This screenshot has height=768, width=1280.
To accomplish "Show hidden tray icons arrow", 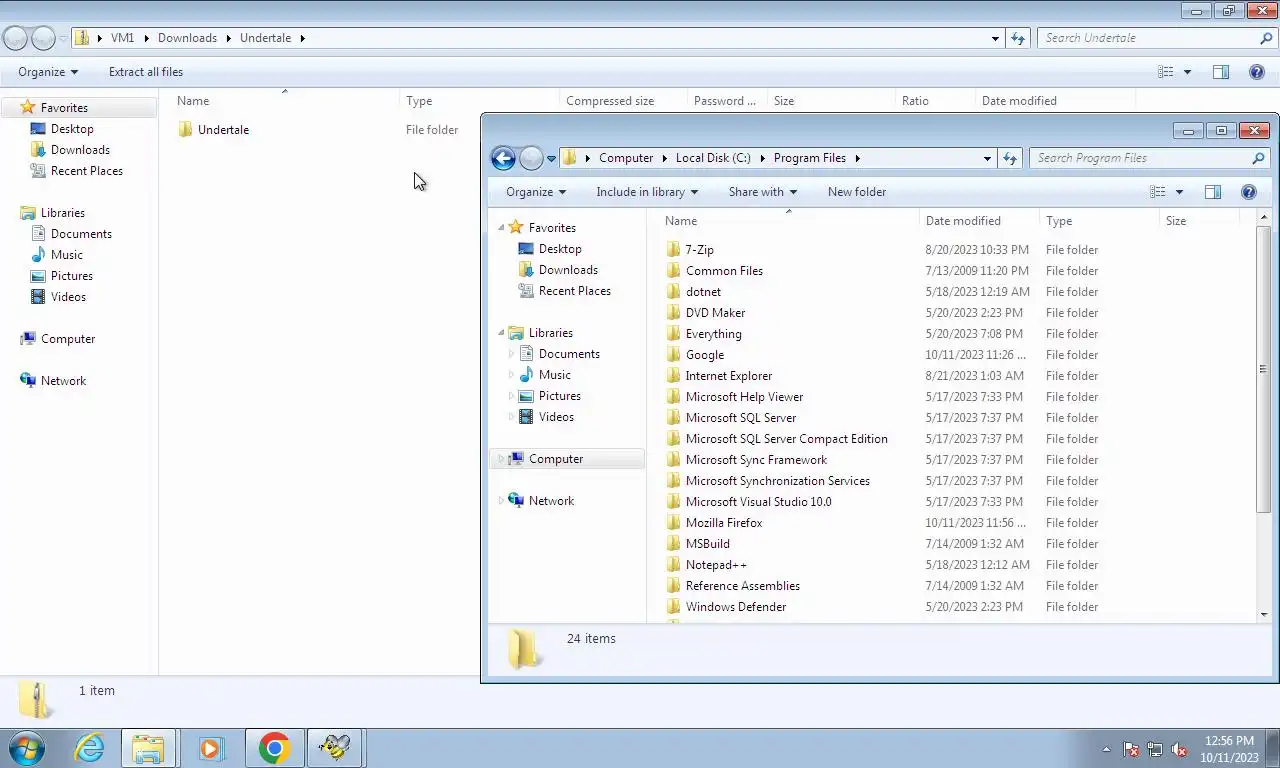I will (1106, 749).
